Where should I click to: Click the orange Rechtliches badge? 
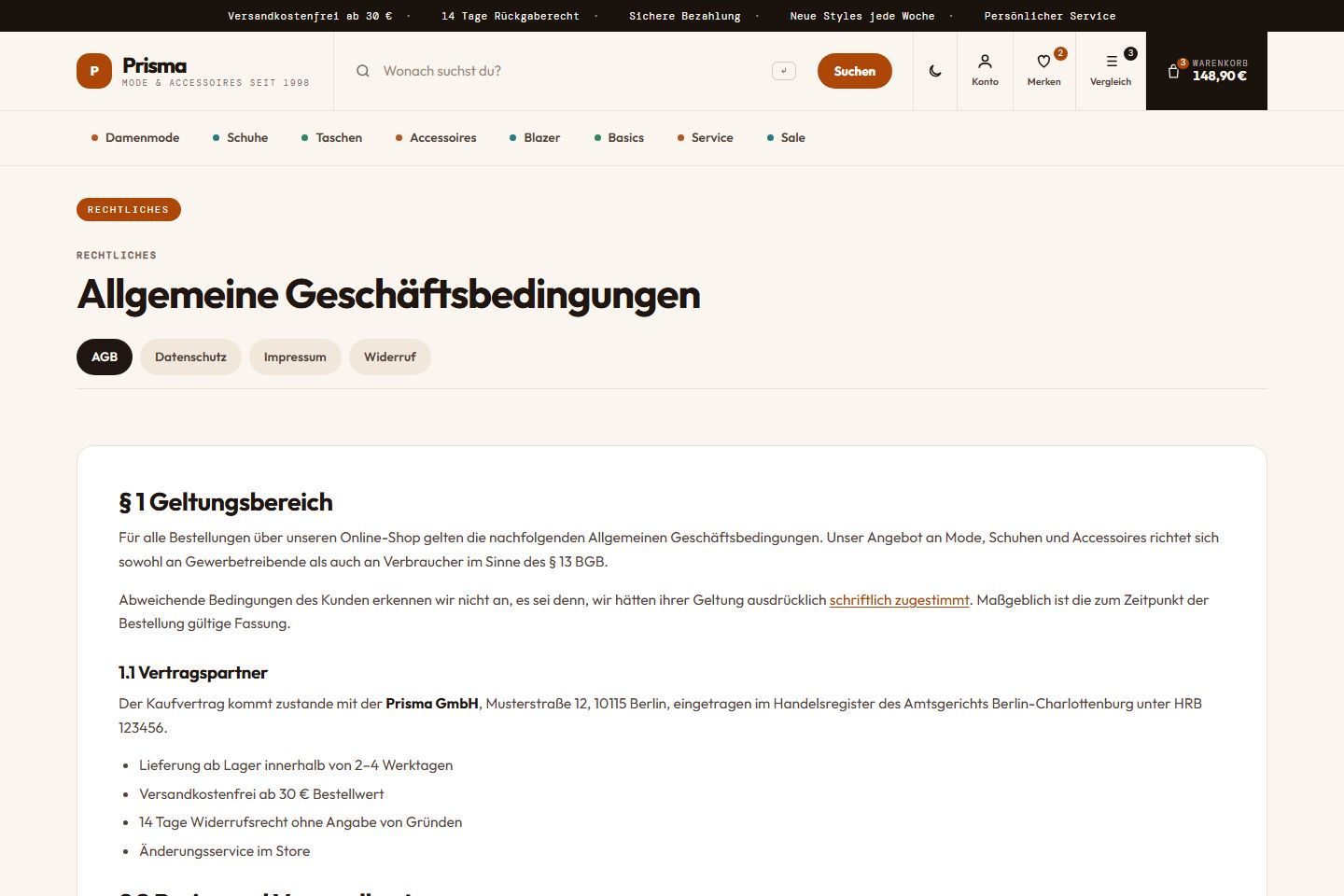click(x=129, y=210)
